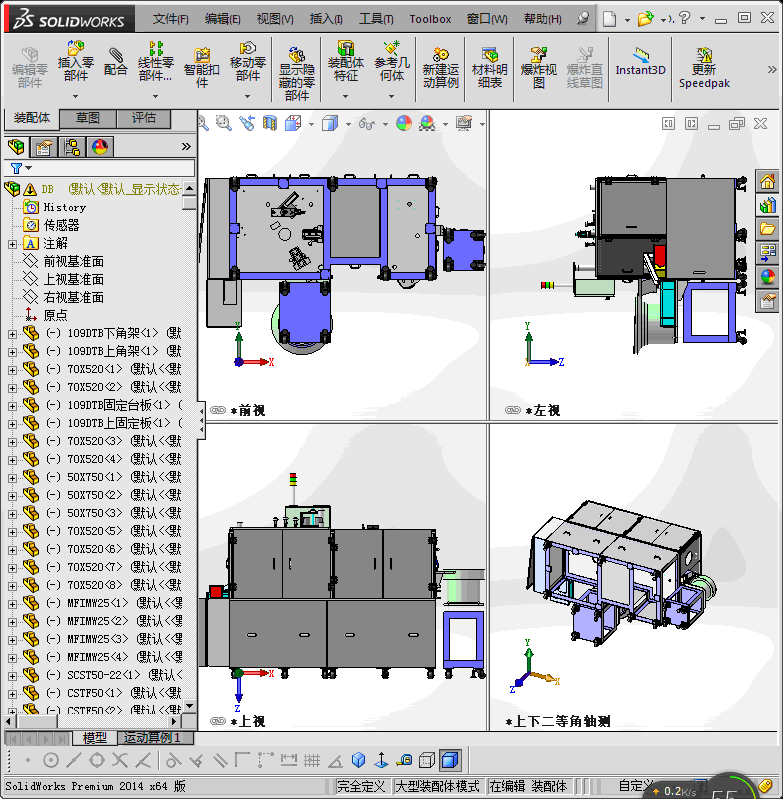
Task: Select 前视基准面 in feature tree
Action: (74, 261)
